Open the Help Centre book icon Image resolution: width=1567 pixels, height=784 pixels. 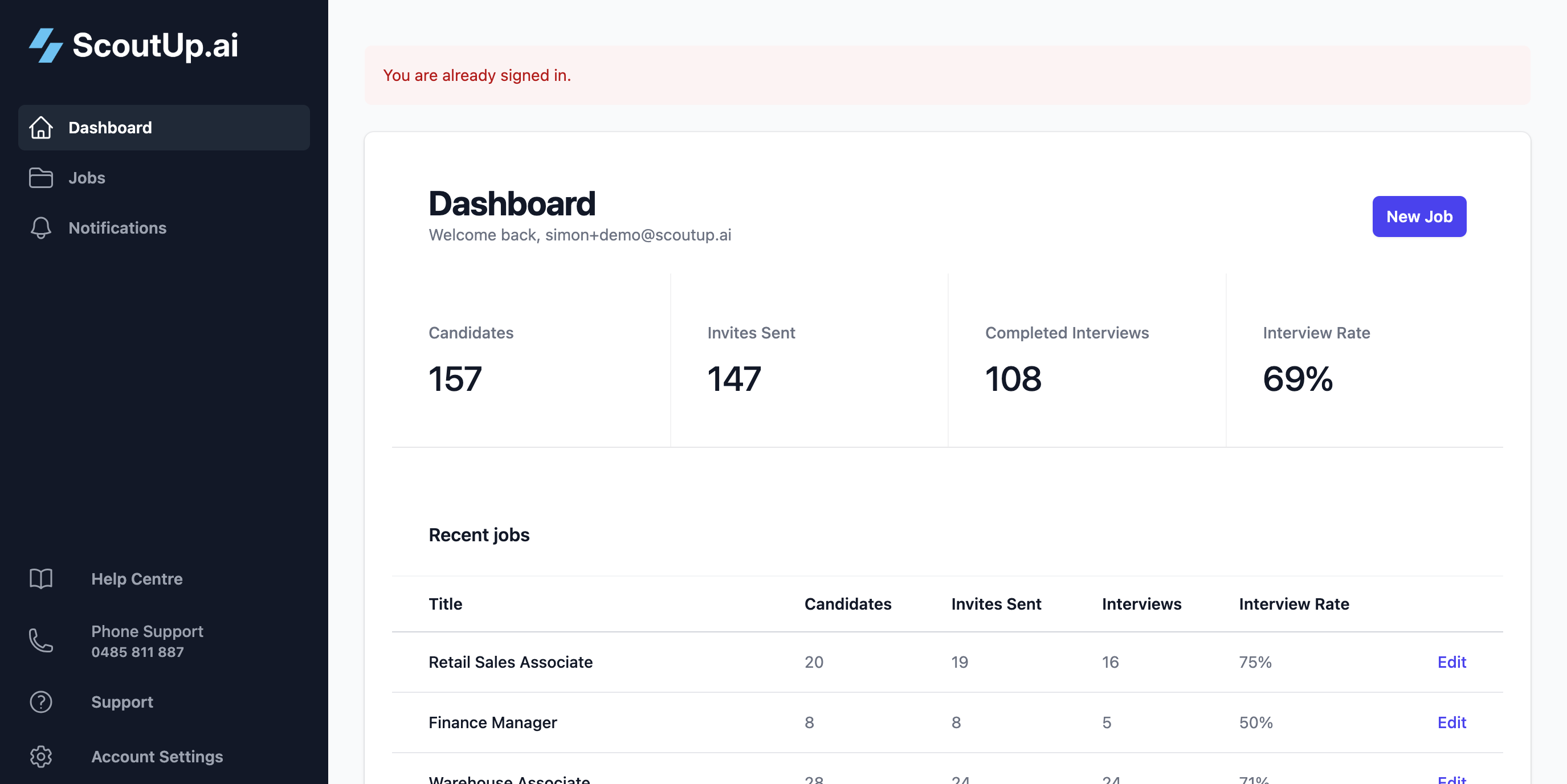click(40, 579)
